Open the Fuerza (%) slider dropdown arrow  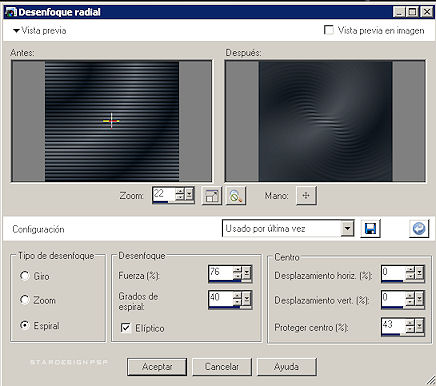point(247,273)
